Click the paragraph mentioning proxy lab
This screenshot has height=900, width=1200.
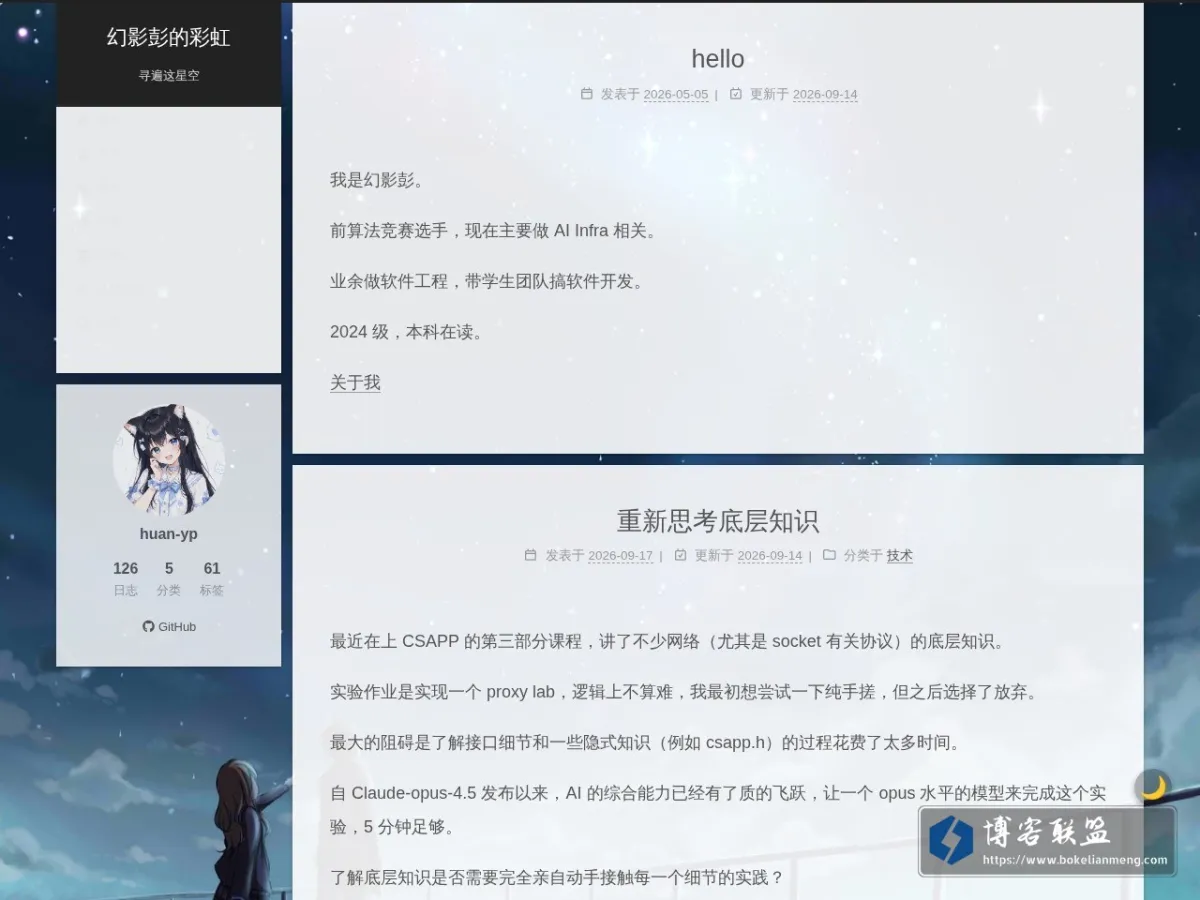pyautogui.click(x=685, y=692)
